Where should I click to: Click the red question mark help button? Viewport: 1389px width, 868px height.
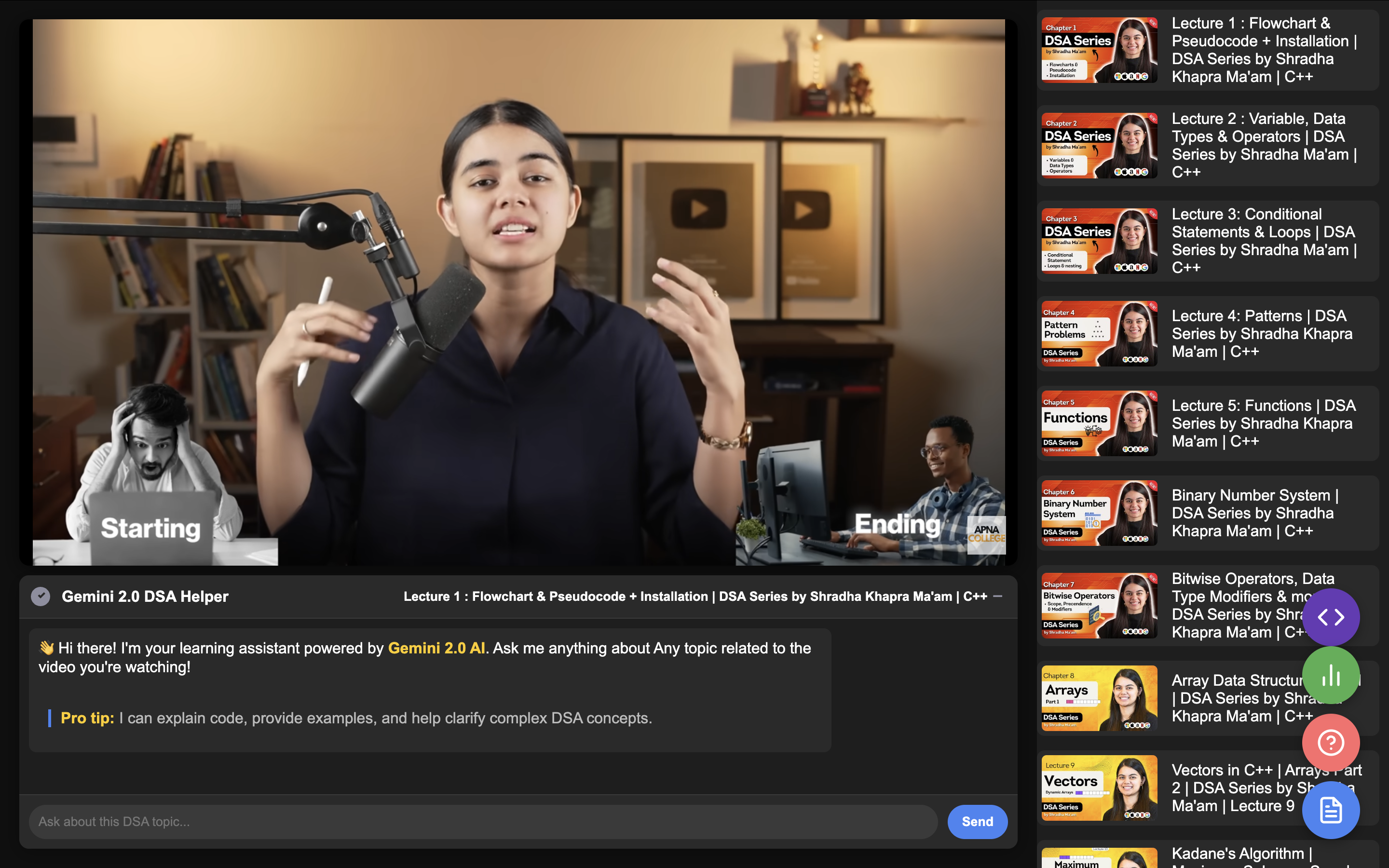pyautogui.click(x=1331, y=742)
